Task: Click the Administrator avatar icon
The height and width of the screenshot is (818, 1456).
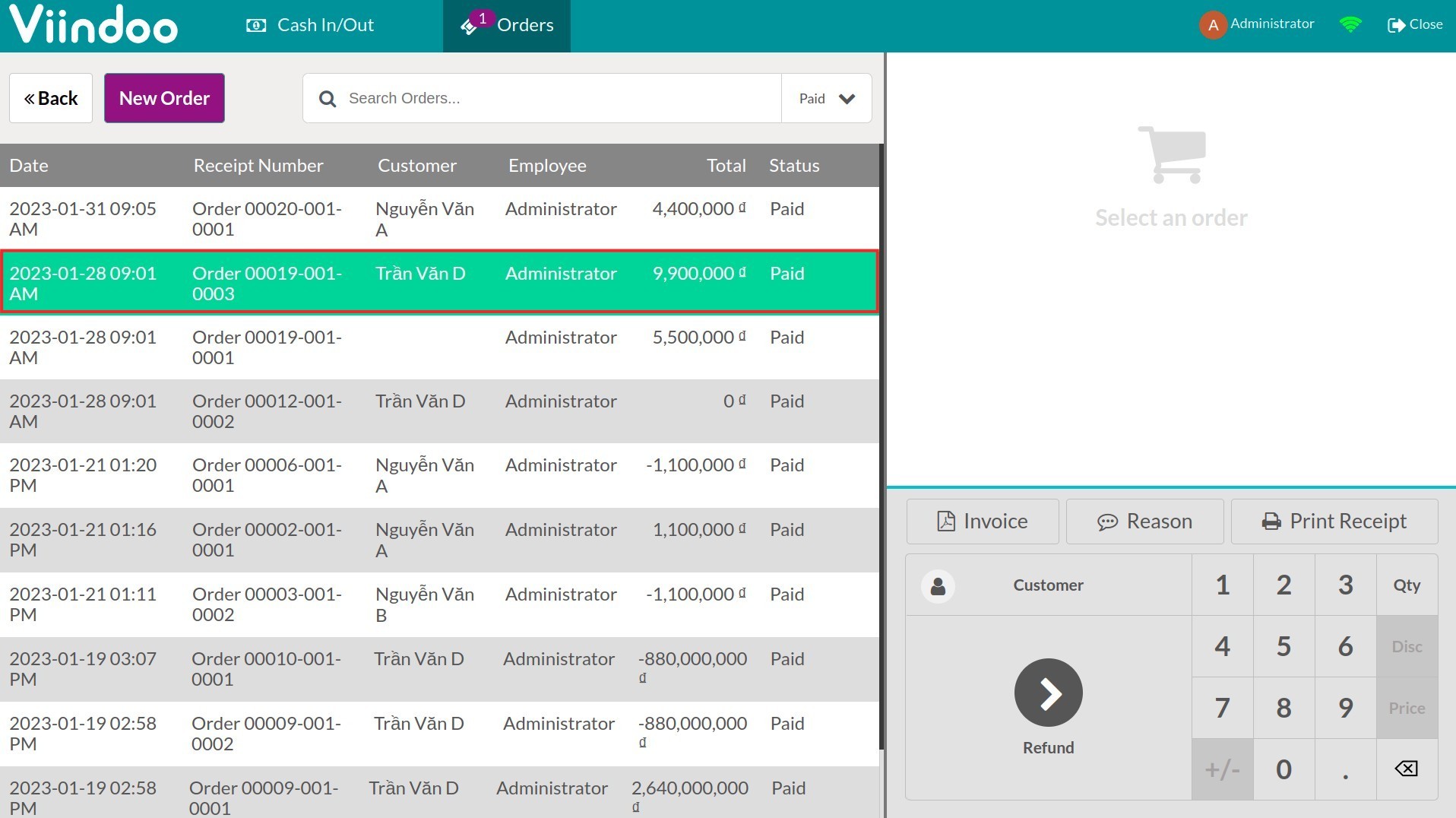Action: tap(1213, 25)
